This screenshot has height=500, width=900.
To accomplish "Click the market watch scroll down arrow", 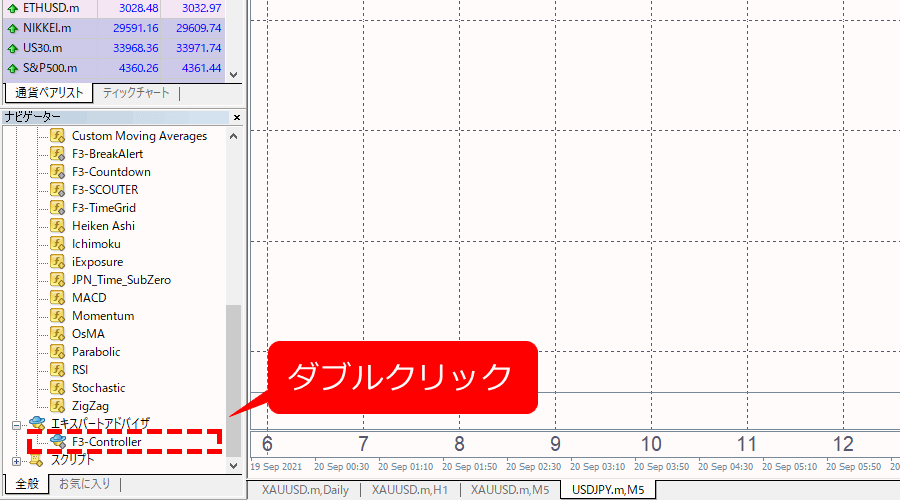I will 234,74.
